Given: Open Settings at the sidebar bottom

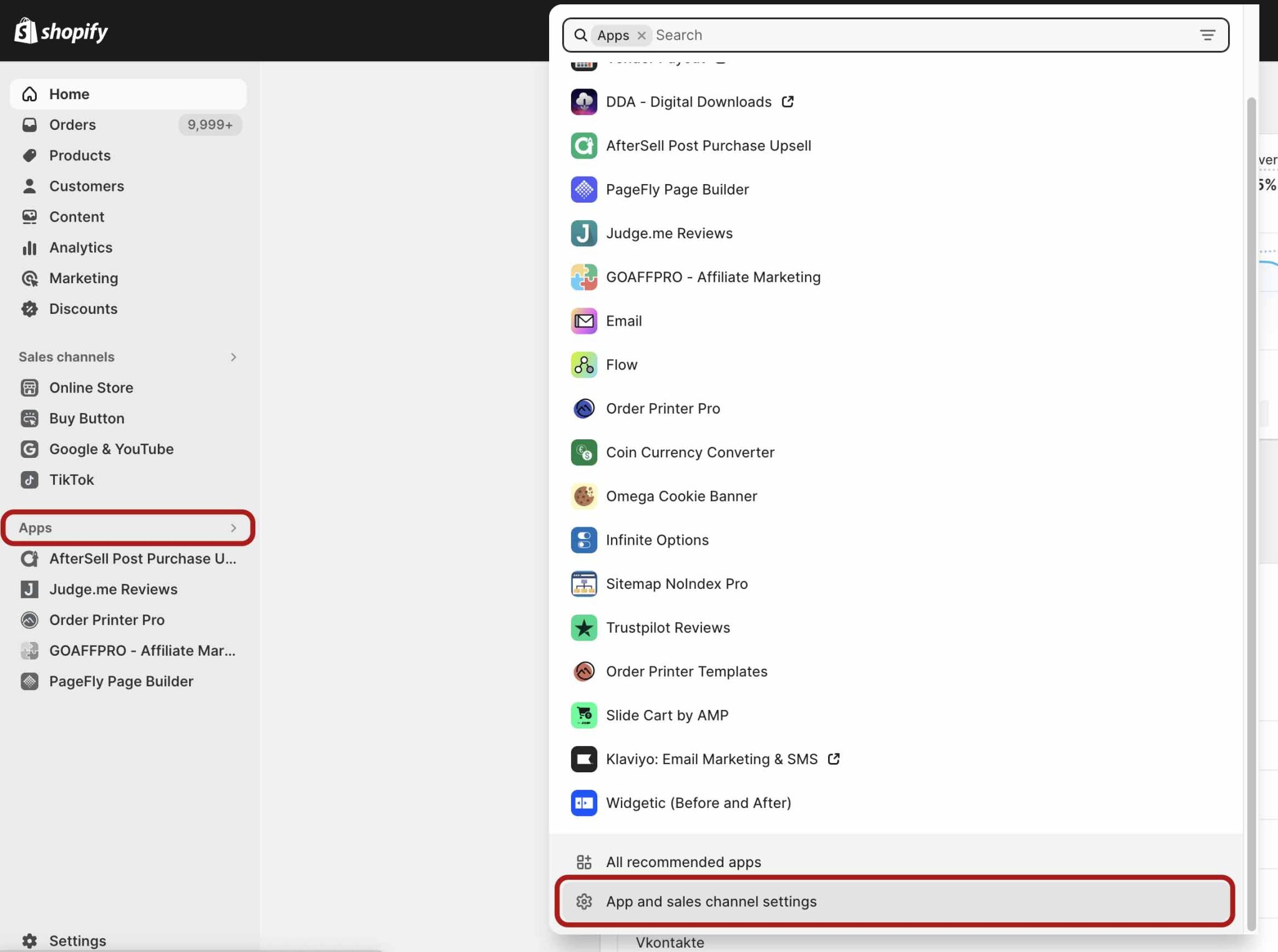Looking at the screenshot, I should point(77,940).
